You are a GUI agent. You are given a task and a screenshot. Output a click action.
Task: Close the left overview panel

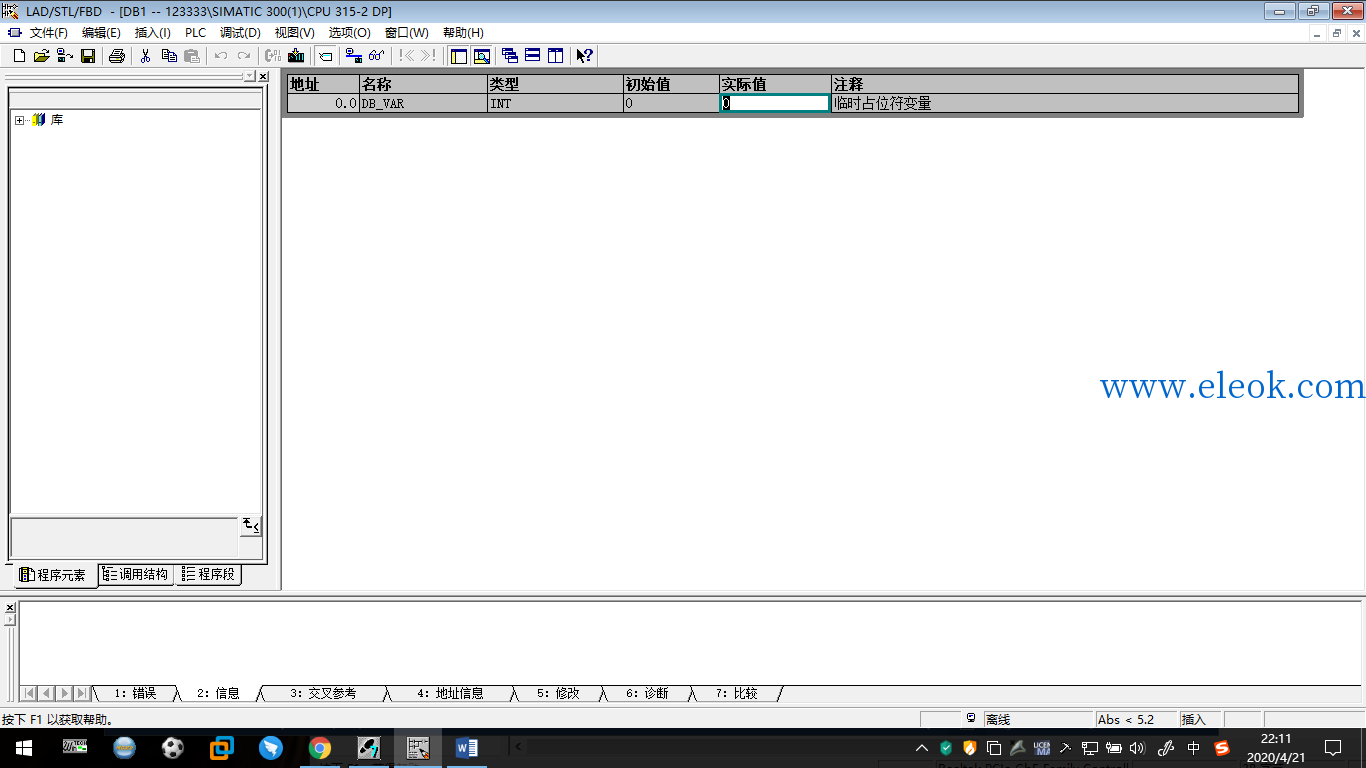coord(263,77)
